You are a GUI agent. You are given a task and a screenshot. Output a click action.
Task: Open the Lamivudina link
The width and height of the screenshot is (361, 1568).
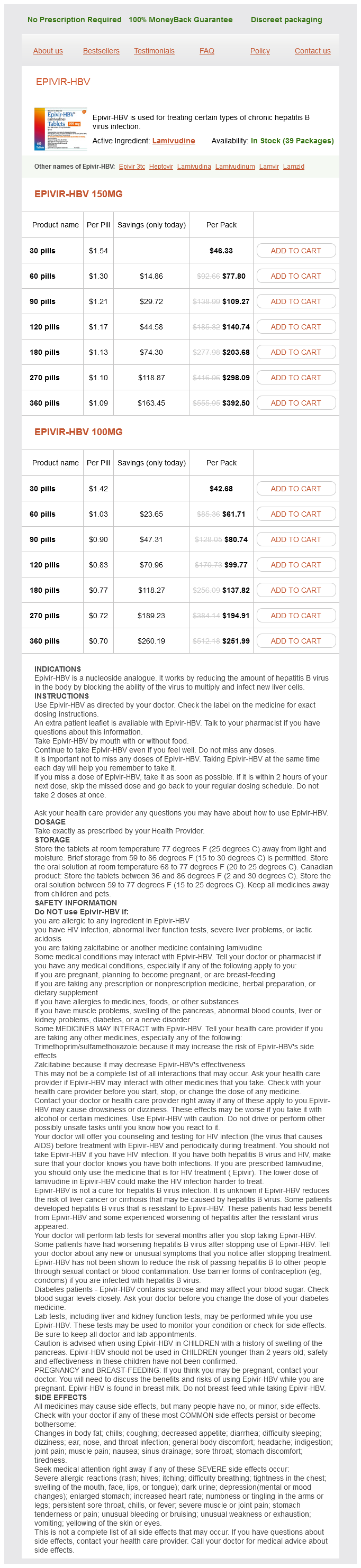[x=194, y=166]
